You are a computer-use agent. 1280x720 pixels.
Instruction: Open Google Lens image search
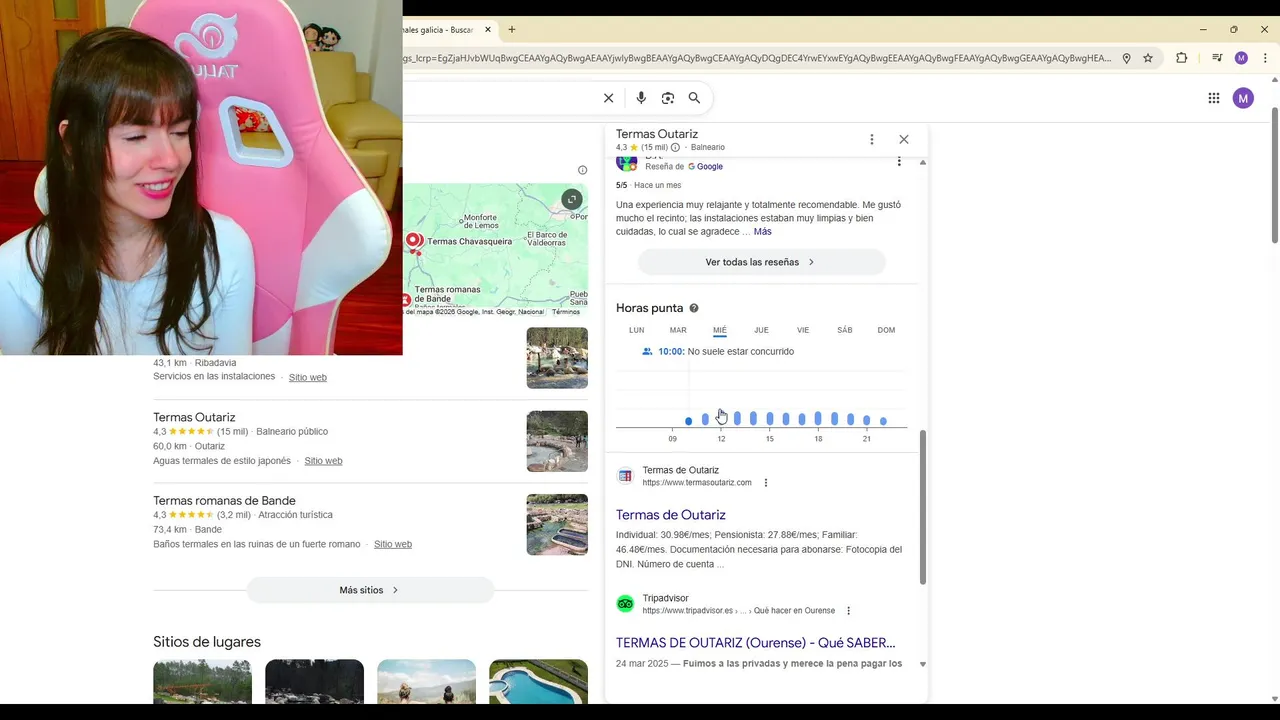point(668,98)
